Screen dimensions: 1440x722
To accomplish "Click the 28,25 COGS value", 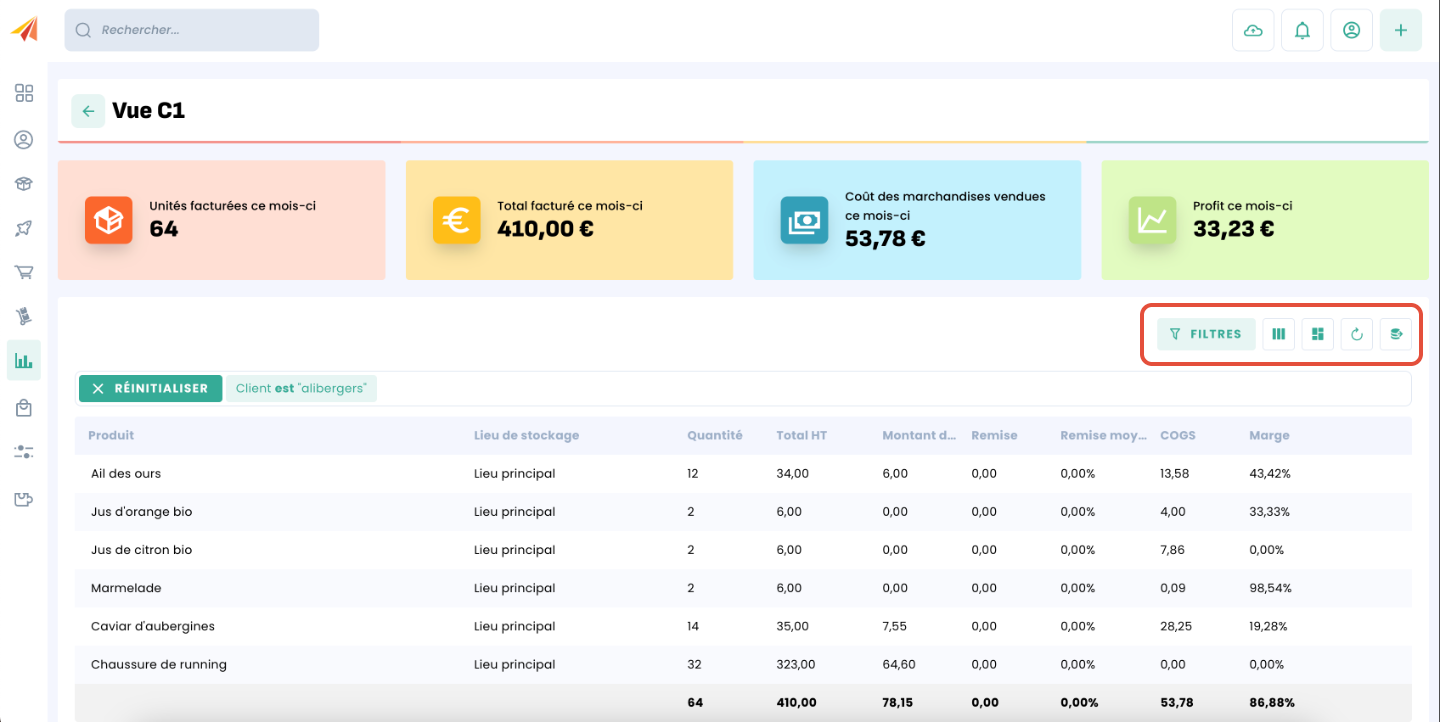I will 1176,626.
